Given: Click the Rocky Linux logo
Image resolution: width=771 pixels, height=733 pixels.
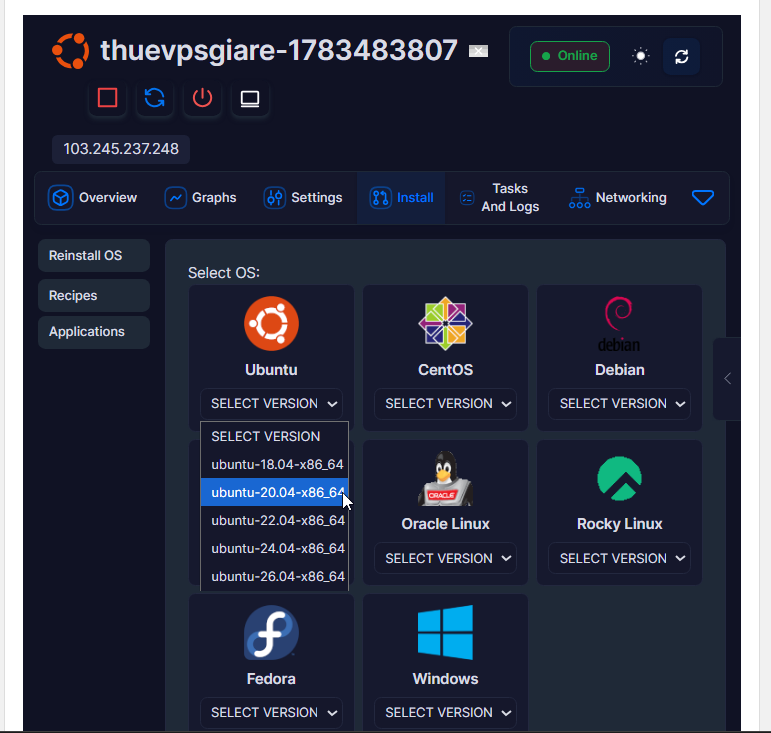Looking at the screenshot, I should [620, 478].
